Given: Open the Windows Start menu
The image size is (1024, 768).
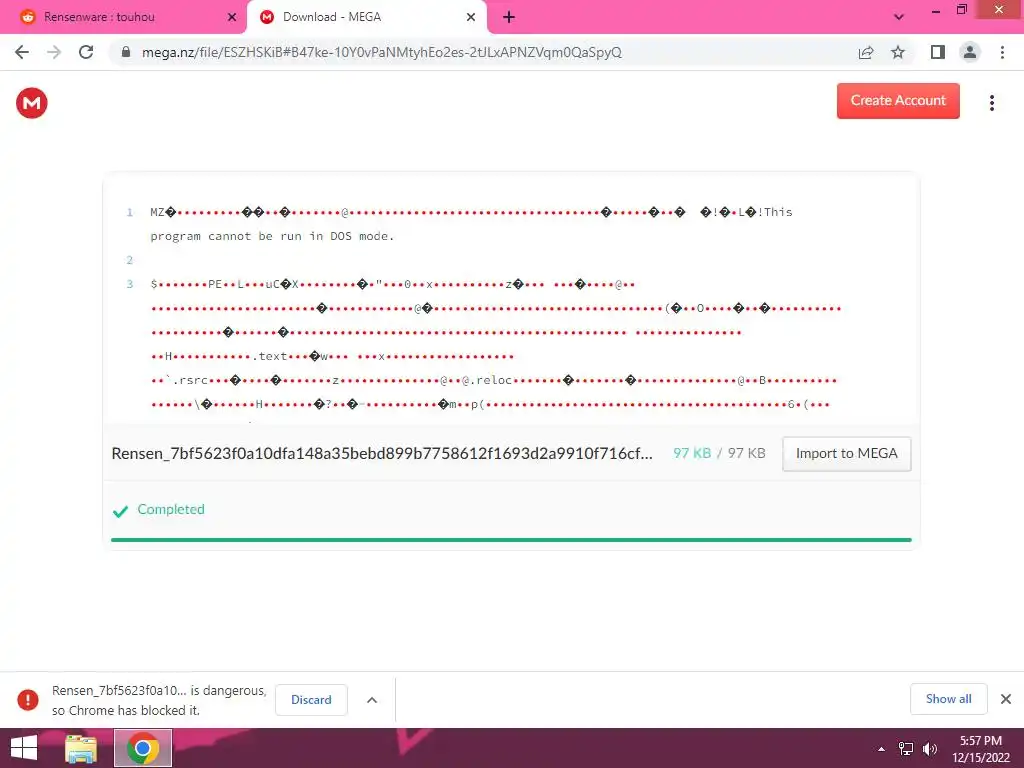Looking at the screenshot, I should 24,748.
